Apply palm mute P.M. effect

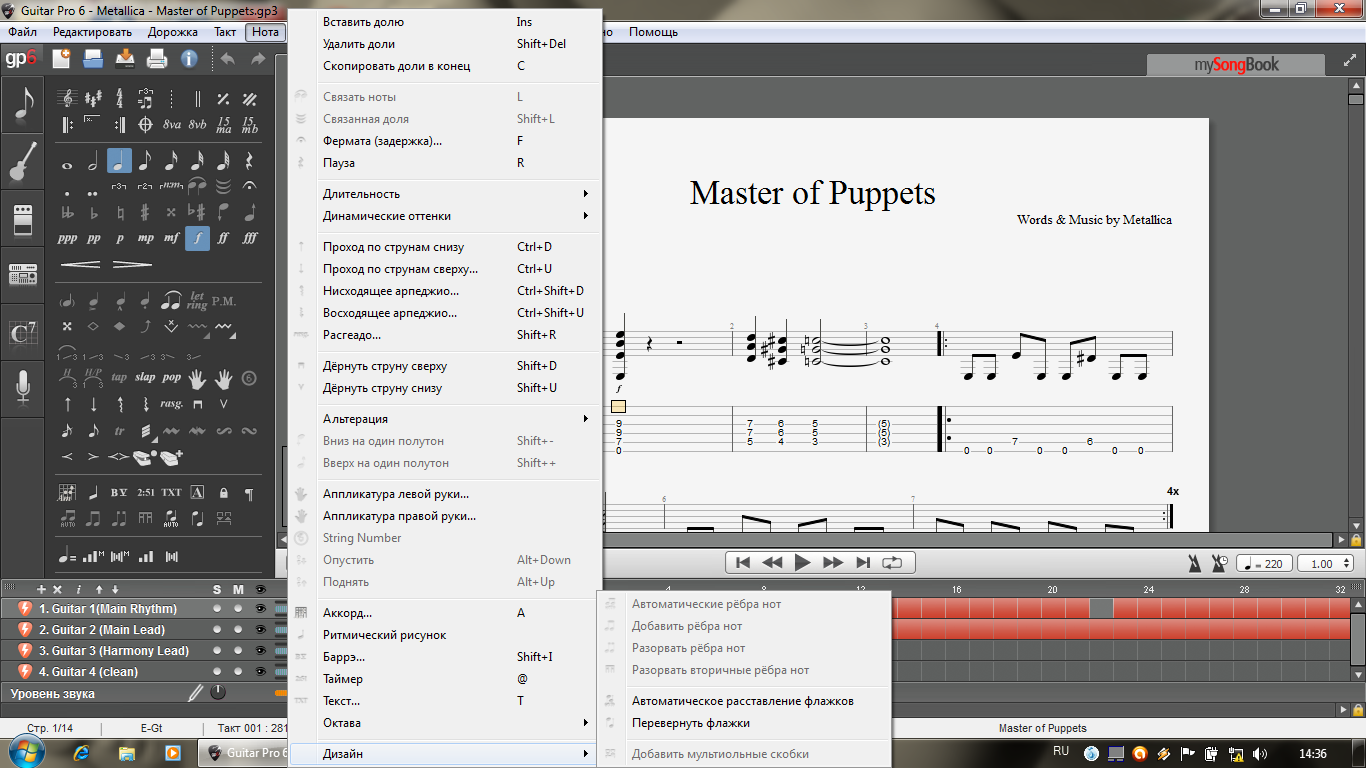224,300
